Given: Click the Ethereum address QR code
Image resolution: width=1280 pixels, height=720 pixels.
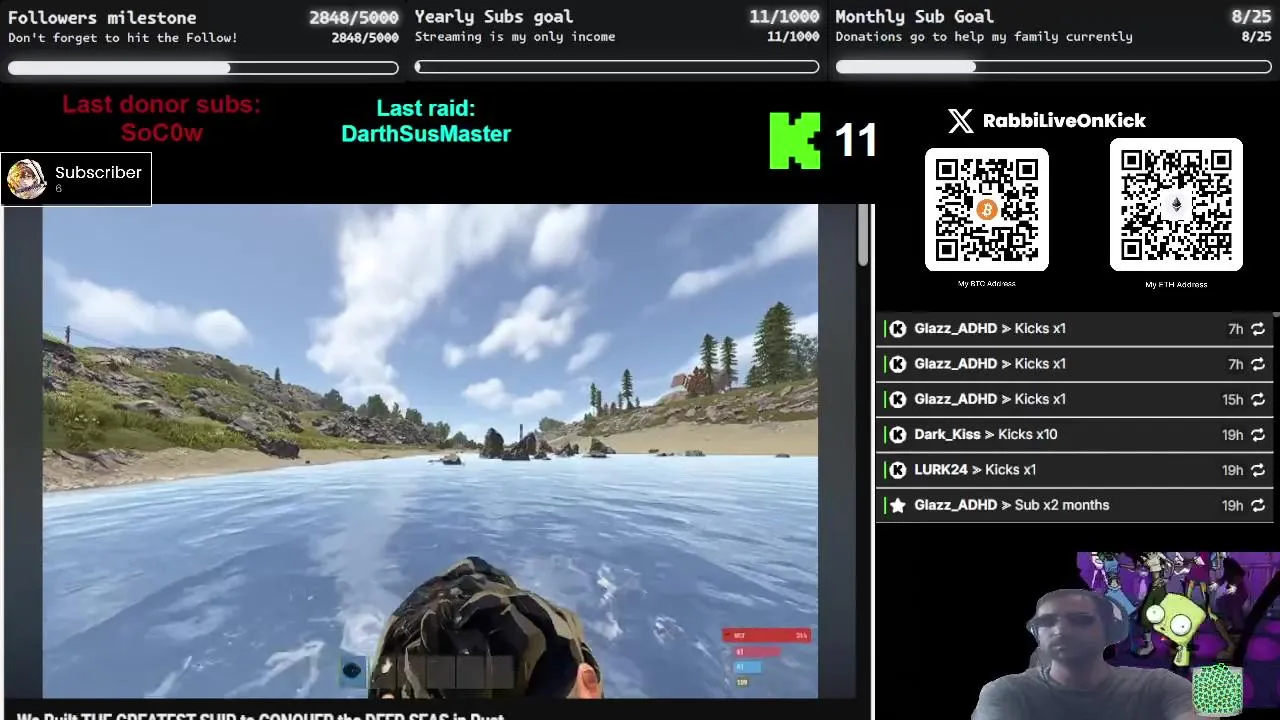Looking at the screenshot, I should (1176, 205).
